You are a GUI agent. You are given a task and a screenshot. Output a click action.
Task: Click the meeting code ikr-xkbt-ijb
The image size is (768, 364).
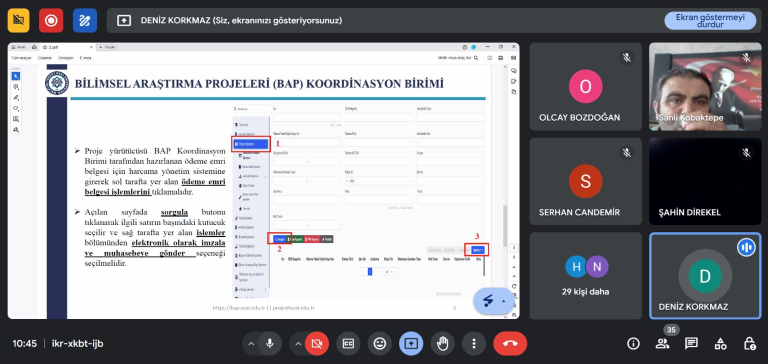pyautogui.click(x=77, y=344)
